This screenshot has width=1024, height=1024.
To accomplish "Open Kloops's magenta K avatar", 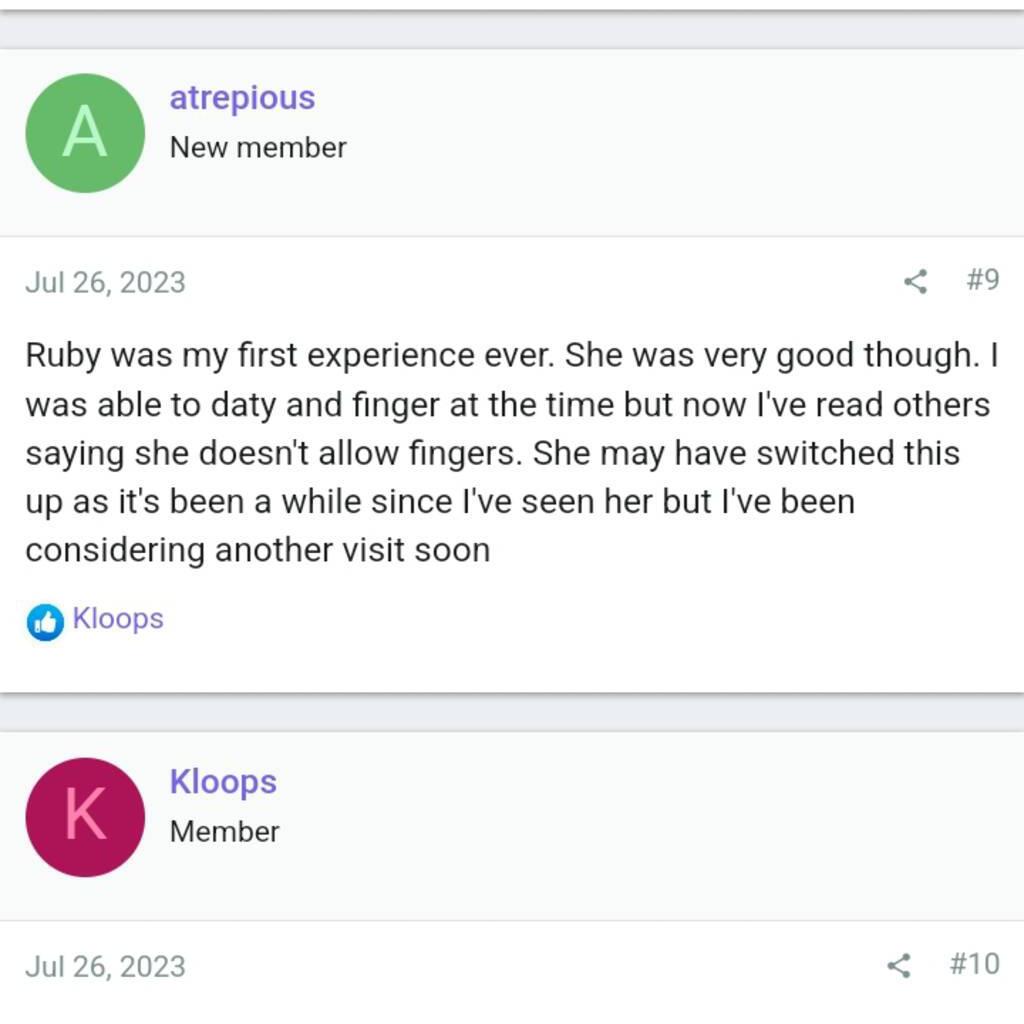I will [85, 817].
